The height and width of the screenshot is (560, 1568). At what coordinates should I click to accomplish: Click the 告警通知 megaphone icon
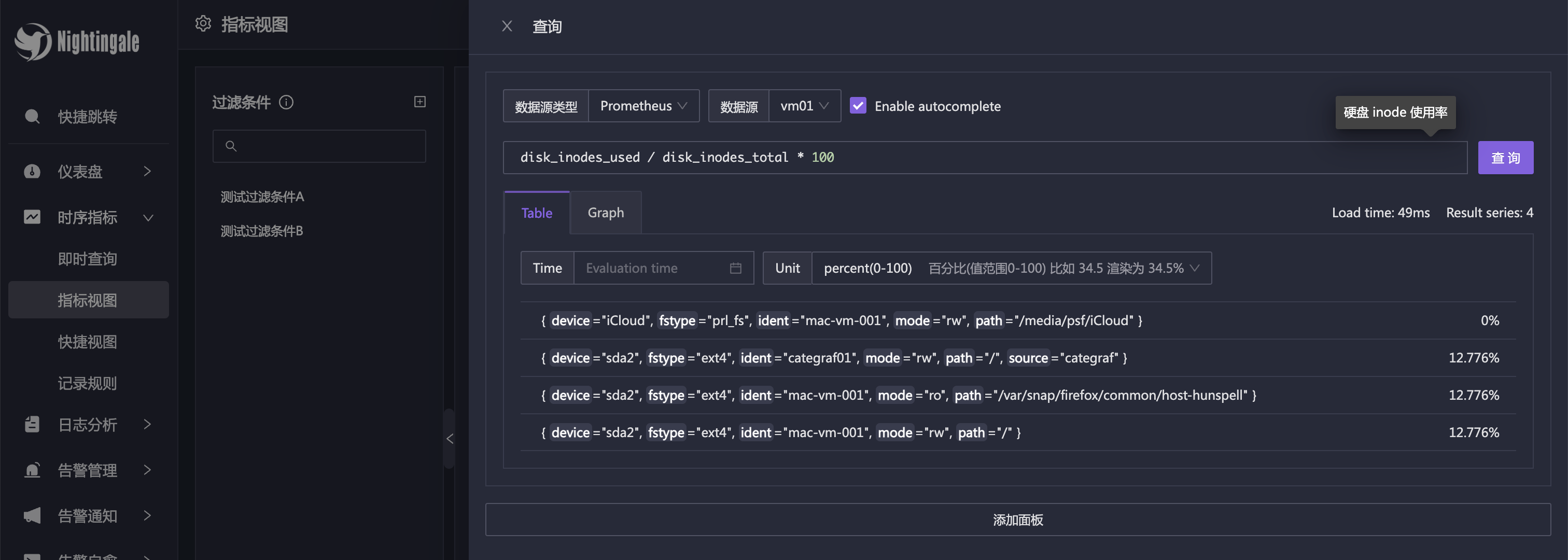click(32, 515)
